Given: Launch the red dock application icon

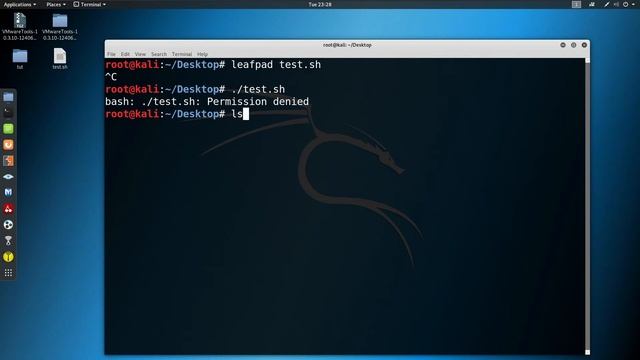Looking at the screenshot, I should (8, 209).
